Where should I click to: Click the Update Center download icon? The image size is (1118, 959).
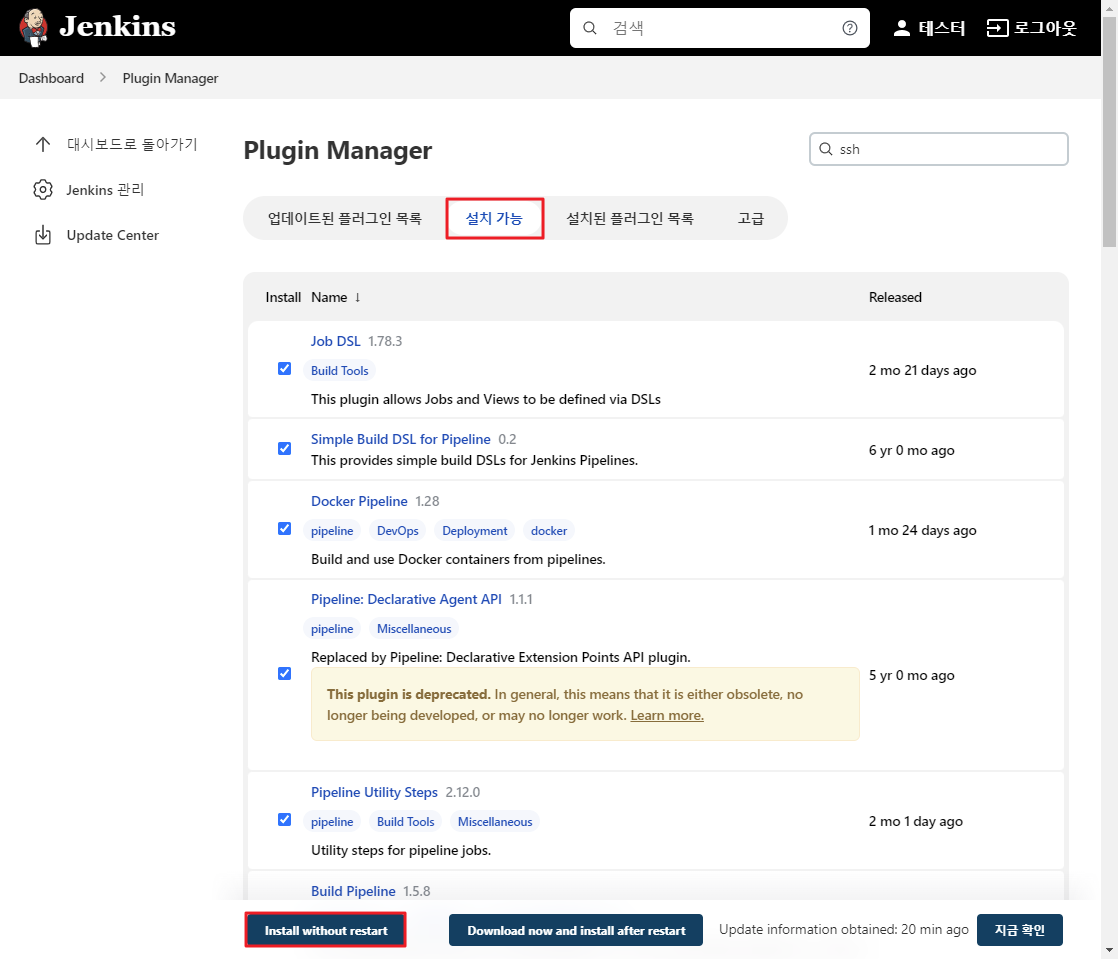(x=43, y=235)
